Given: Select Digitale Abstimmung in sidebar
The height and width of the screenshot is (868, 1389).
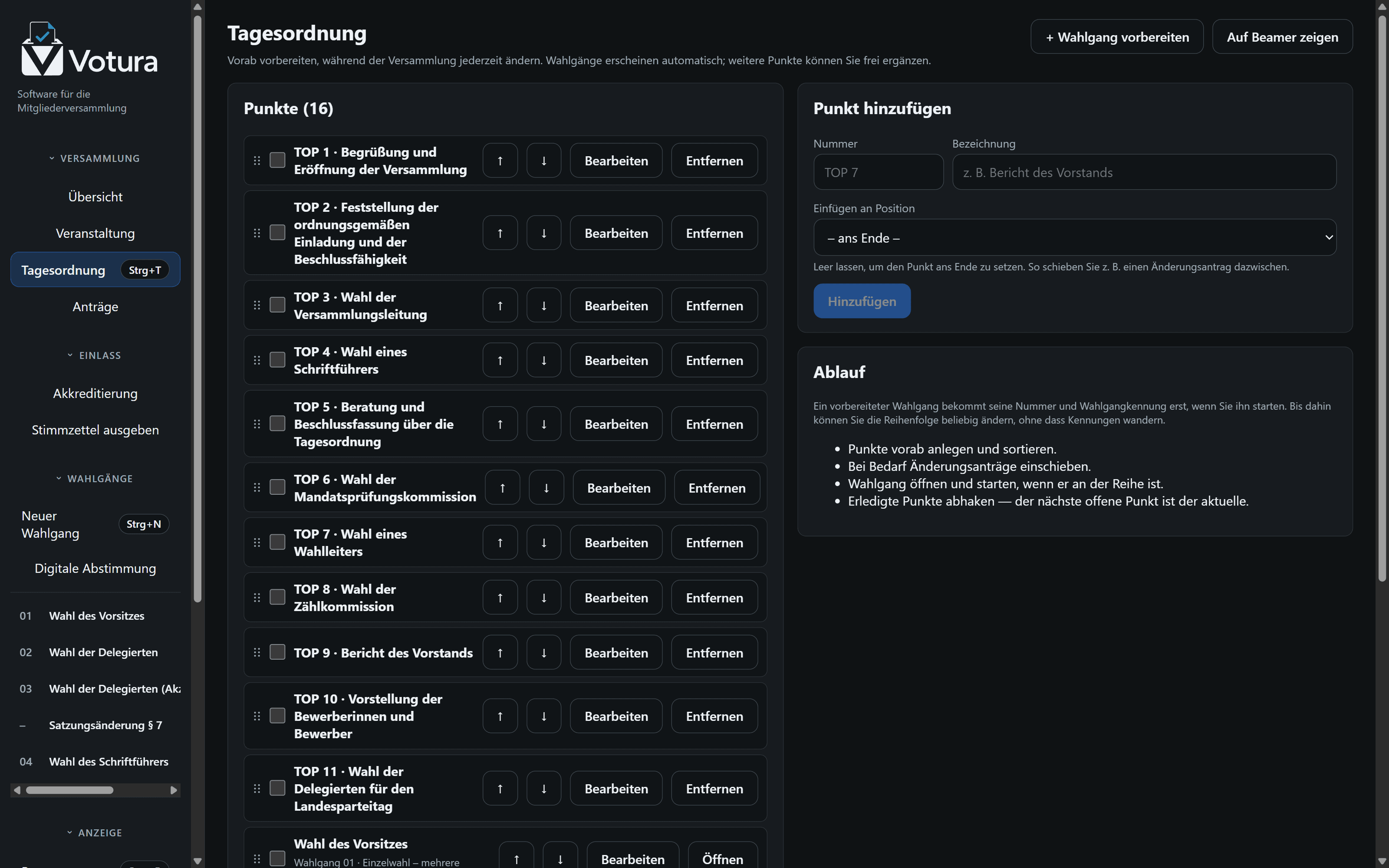Looking at the screenshot, I should [95, 569].
